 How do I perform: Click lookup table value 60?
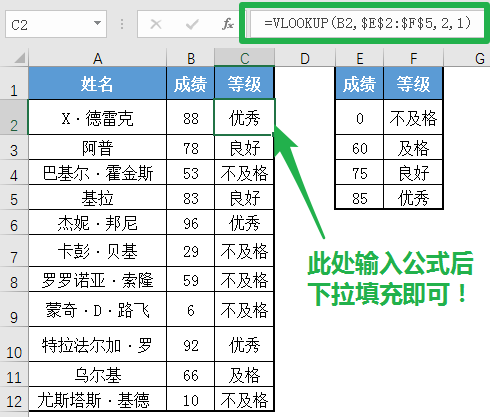click(359, 147)
